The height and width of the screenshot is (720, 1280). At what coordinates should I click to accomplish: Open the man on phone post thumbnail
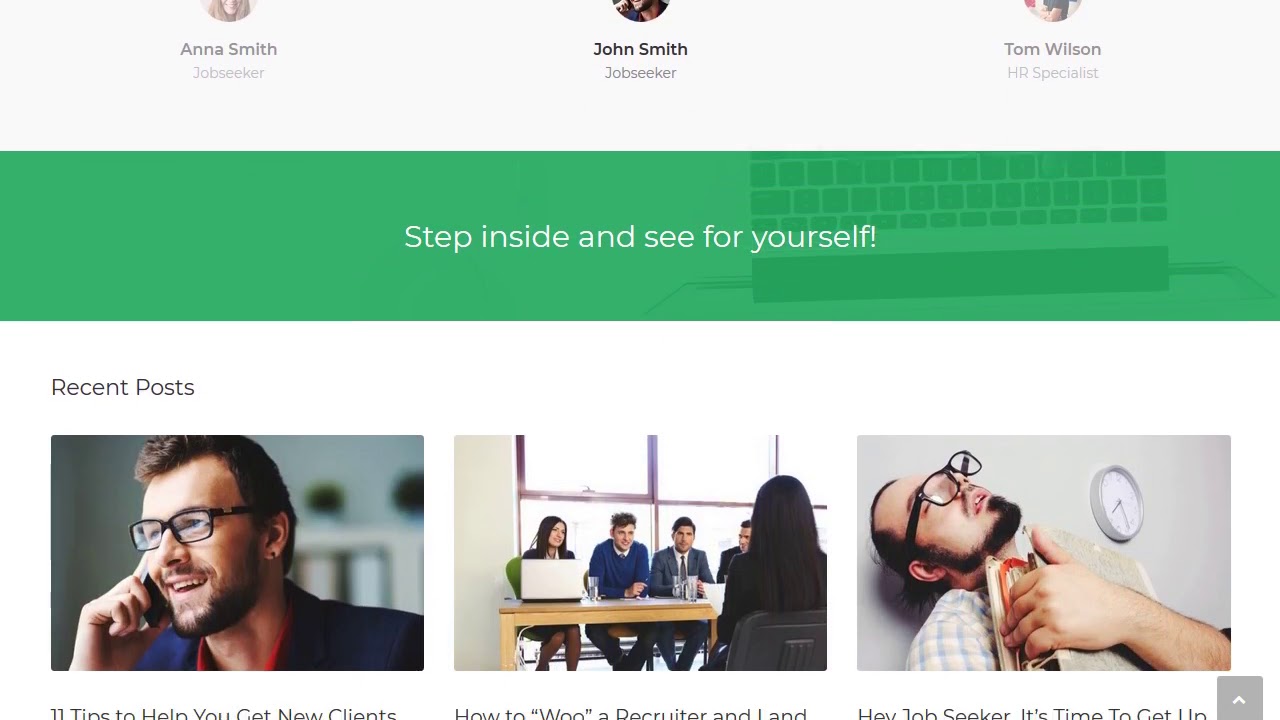pyautogui.click(x=237, y=553)
